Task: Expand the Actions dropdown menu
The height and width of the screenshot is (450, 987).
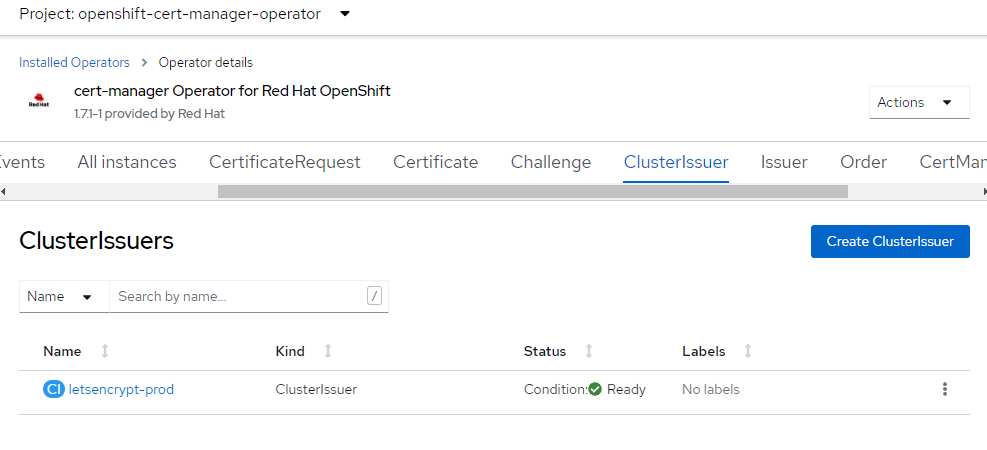Action: pyautogui.click(x=918, y=102)
